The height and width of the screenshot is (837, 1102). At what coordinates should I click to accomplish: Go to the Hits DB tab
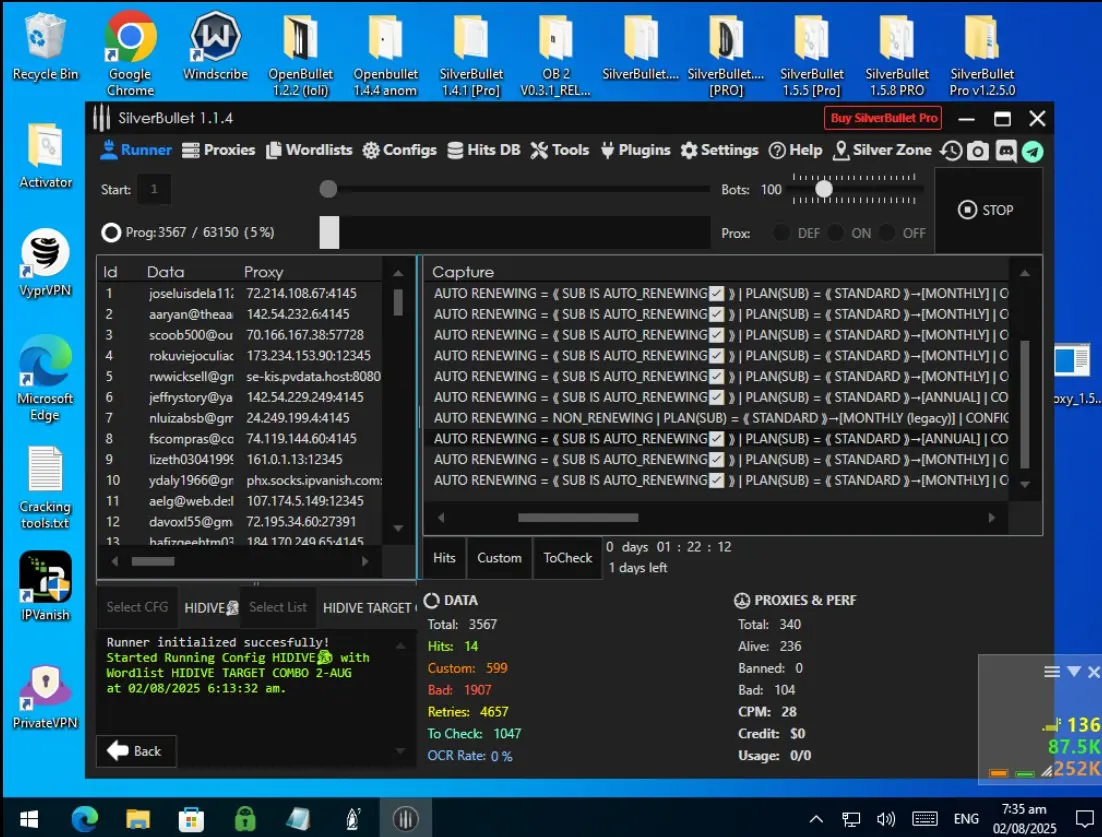(x=484, y=150)
